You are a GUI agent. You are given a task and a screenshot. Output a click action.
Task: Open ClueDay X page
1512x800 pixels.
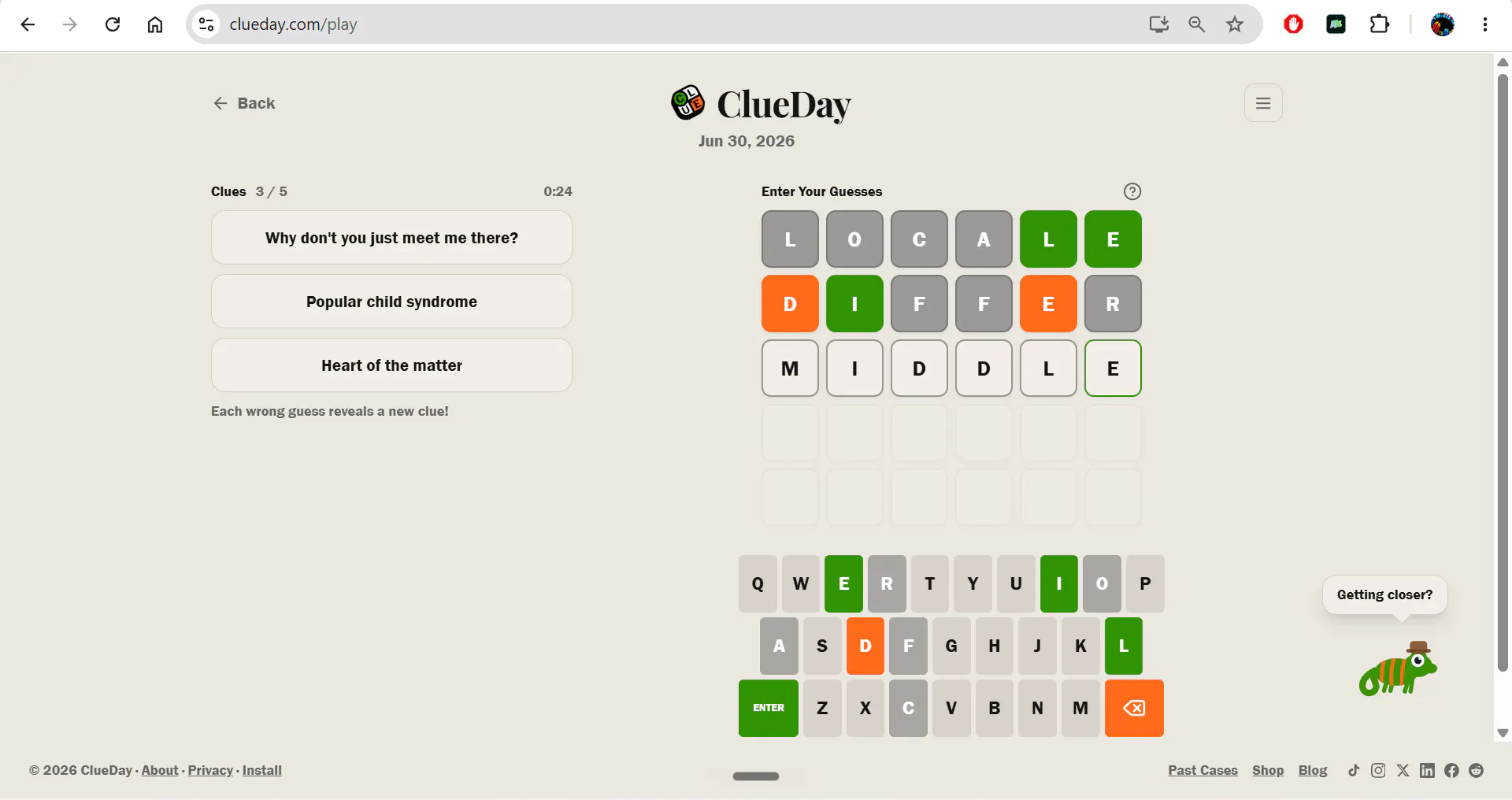(1403, 770)
